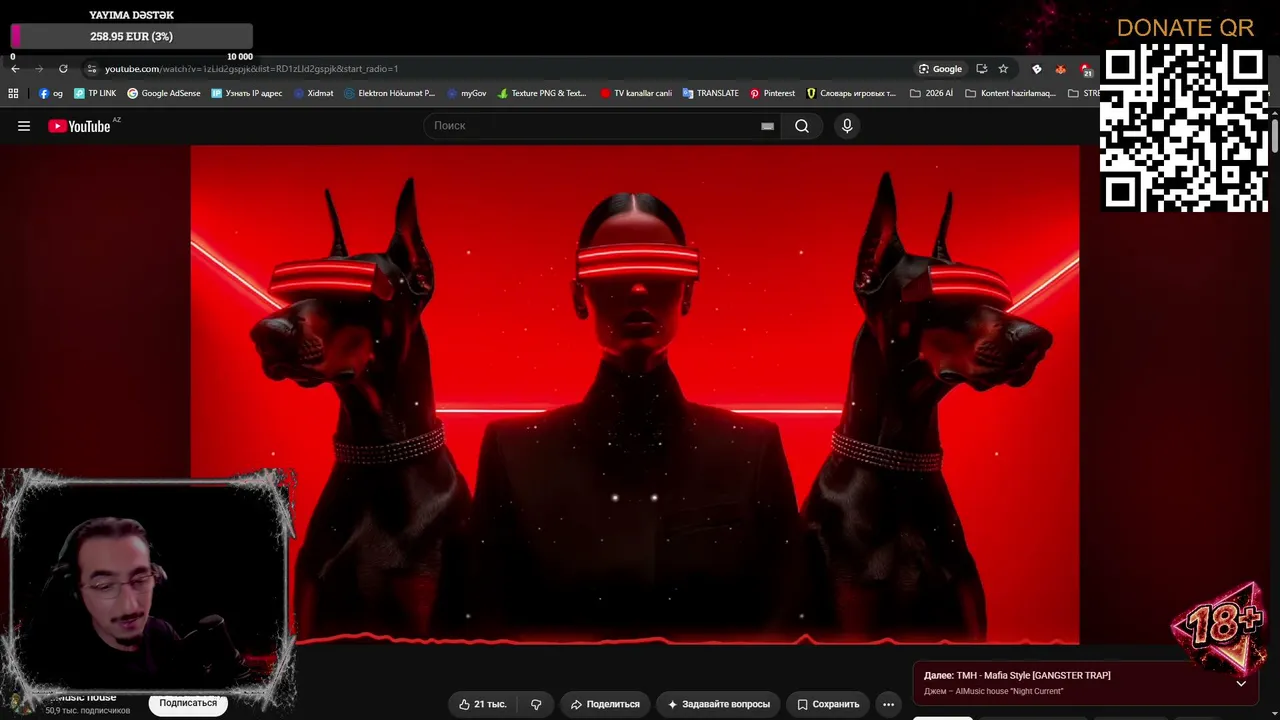Screen dimensions: 1280x720
Task: Open the Texture PNG & Text bookmark
Action: (542, 93)
